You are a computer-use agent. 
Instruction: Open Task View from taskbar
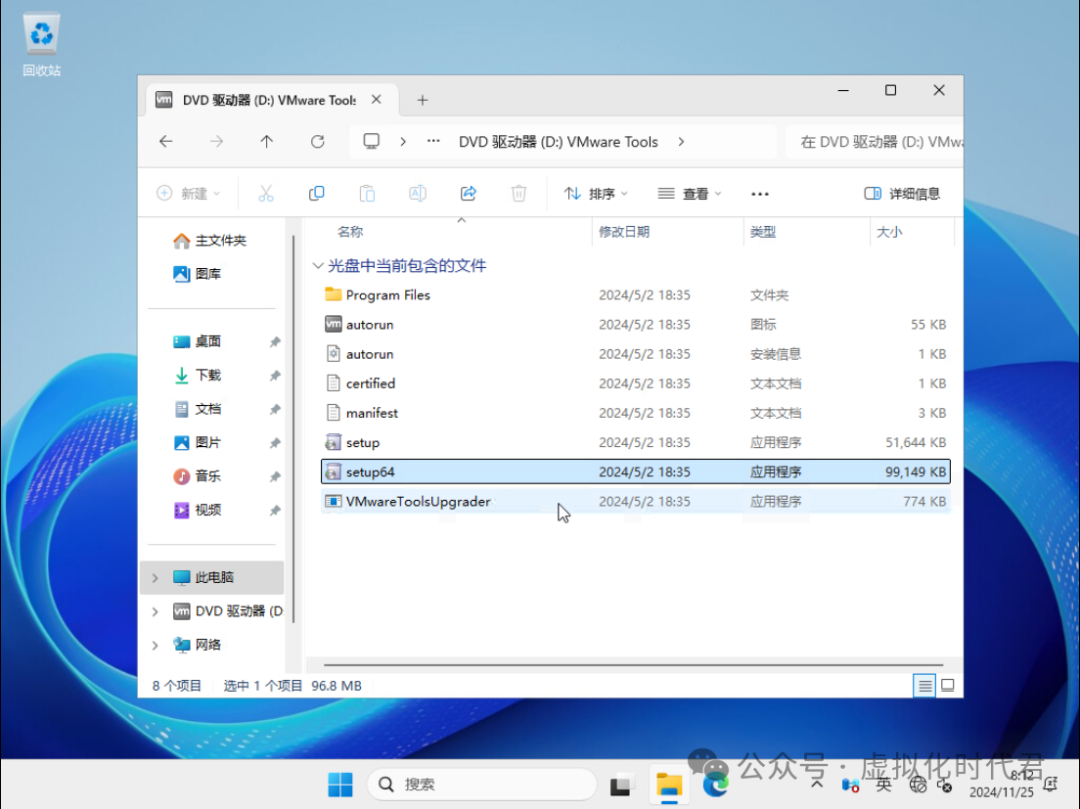click(x=620, y=784)
